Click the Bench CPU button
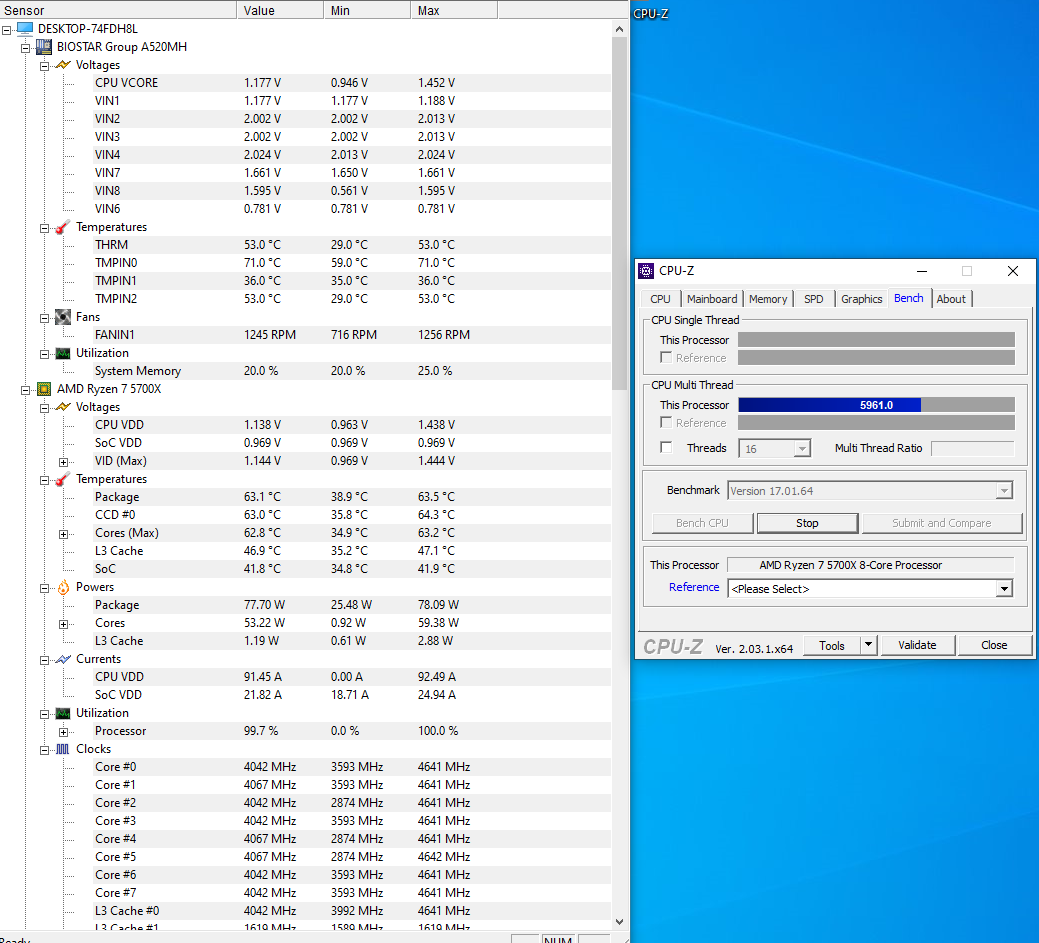 tap(702, 523)
